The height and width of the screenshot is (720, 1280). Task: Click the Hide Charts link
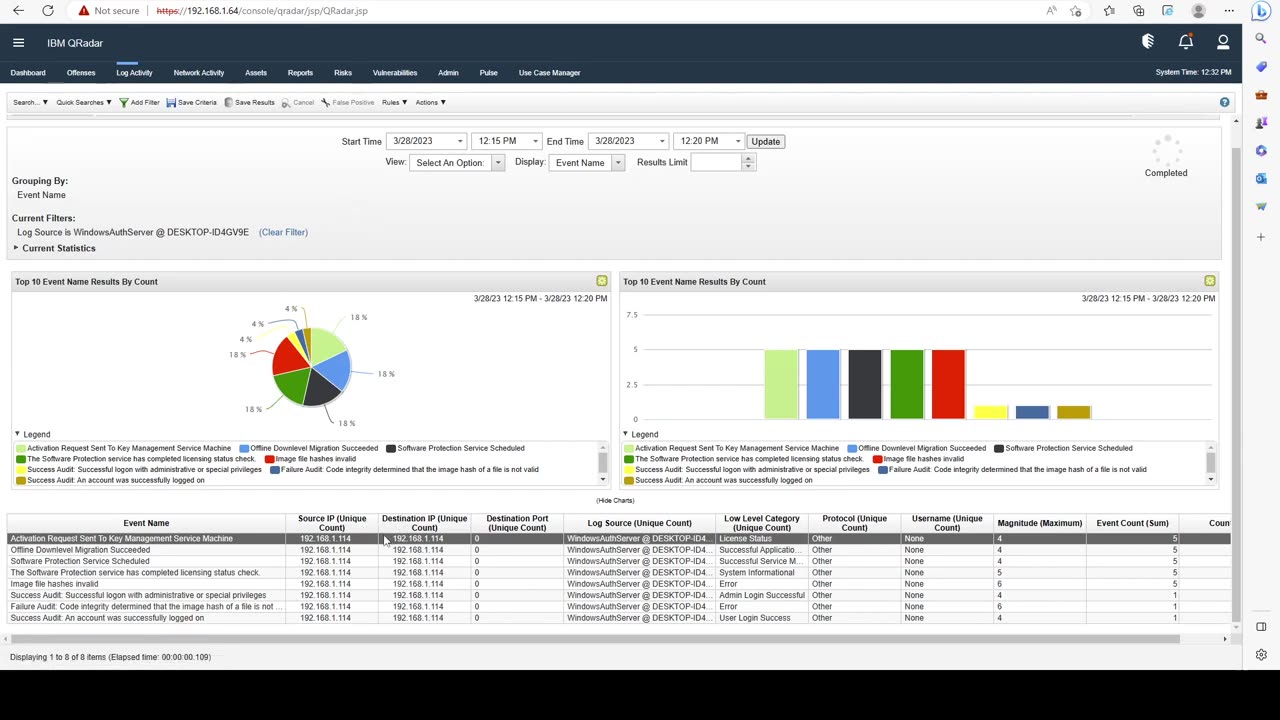click(x=615, y=500)
